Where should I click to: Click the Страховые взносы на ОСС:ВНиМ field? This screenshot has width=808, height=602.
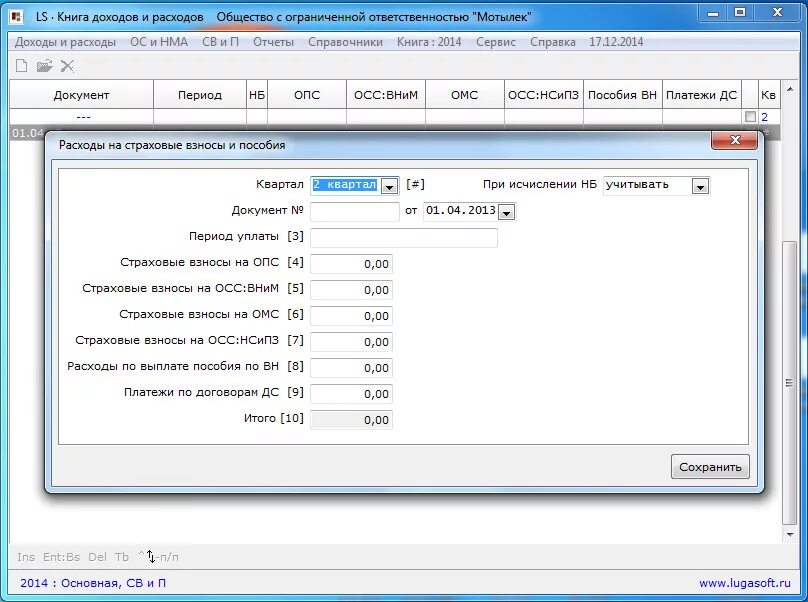pyautogui.click(x=351, y=290)
